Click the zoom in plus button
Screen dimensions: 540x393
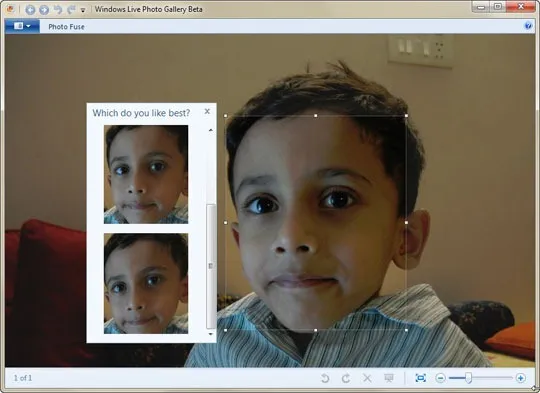pos(520,378)
